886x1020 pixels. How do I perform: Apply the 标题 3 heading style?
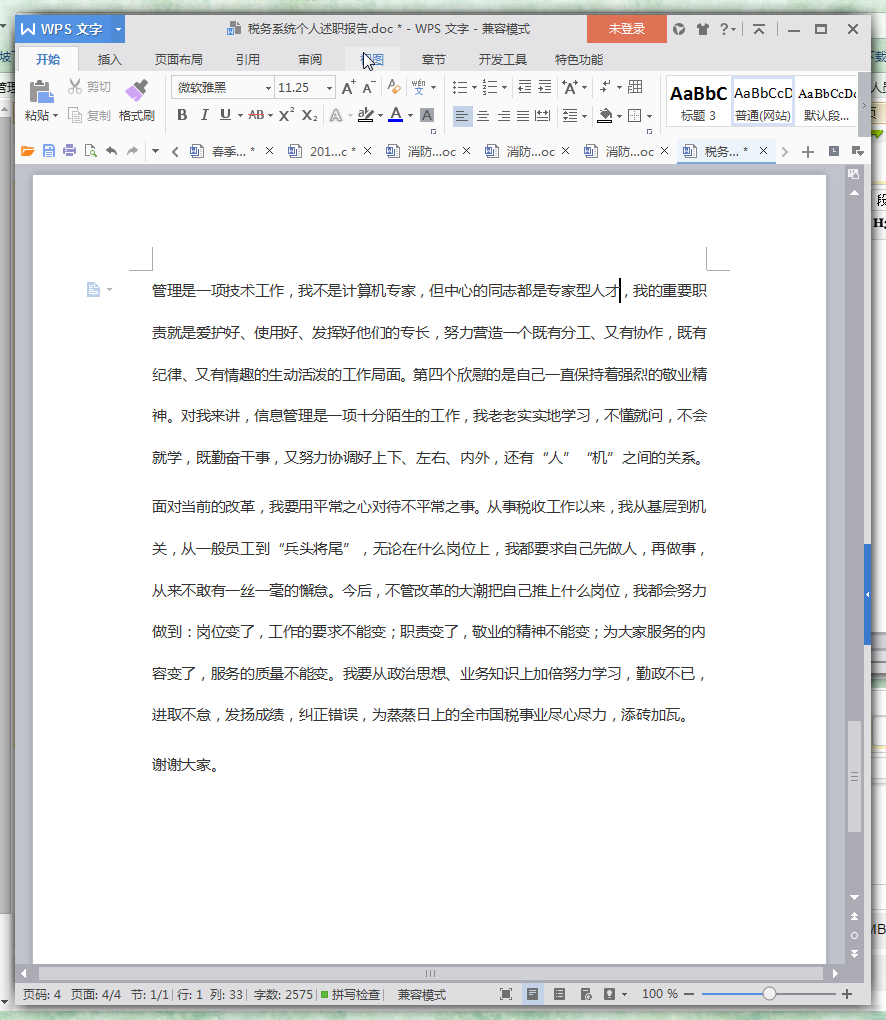click(699, 101)
